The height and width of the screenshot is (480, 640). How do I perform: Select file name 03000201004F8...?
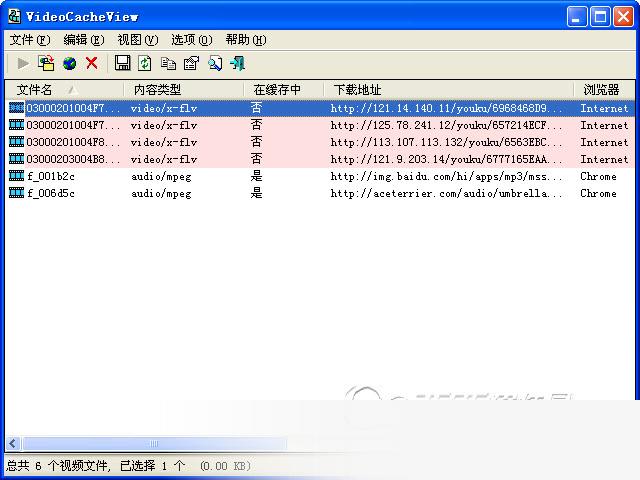click(73, 142)
